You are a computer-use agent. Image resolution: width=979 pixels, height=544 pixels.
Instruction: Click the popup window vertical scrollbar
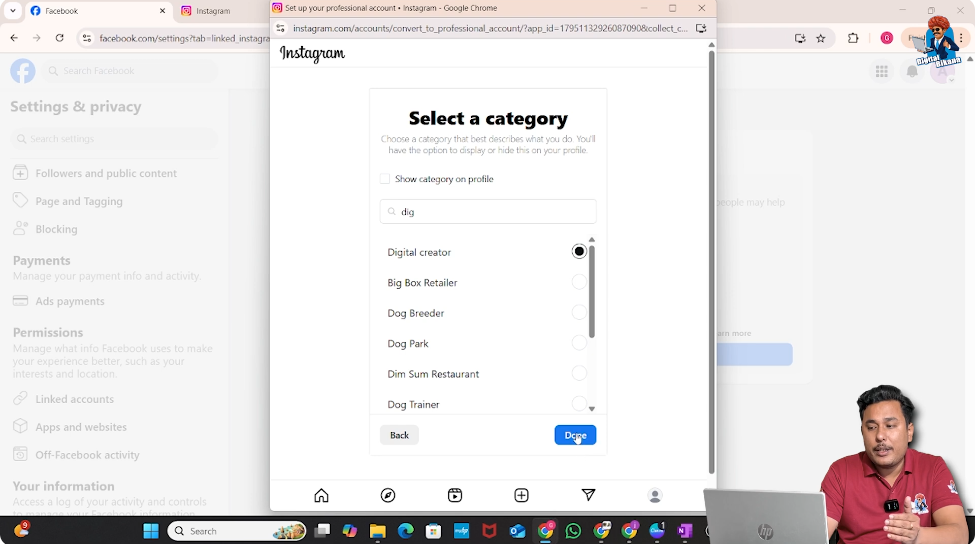[x=711, y=262]
